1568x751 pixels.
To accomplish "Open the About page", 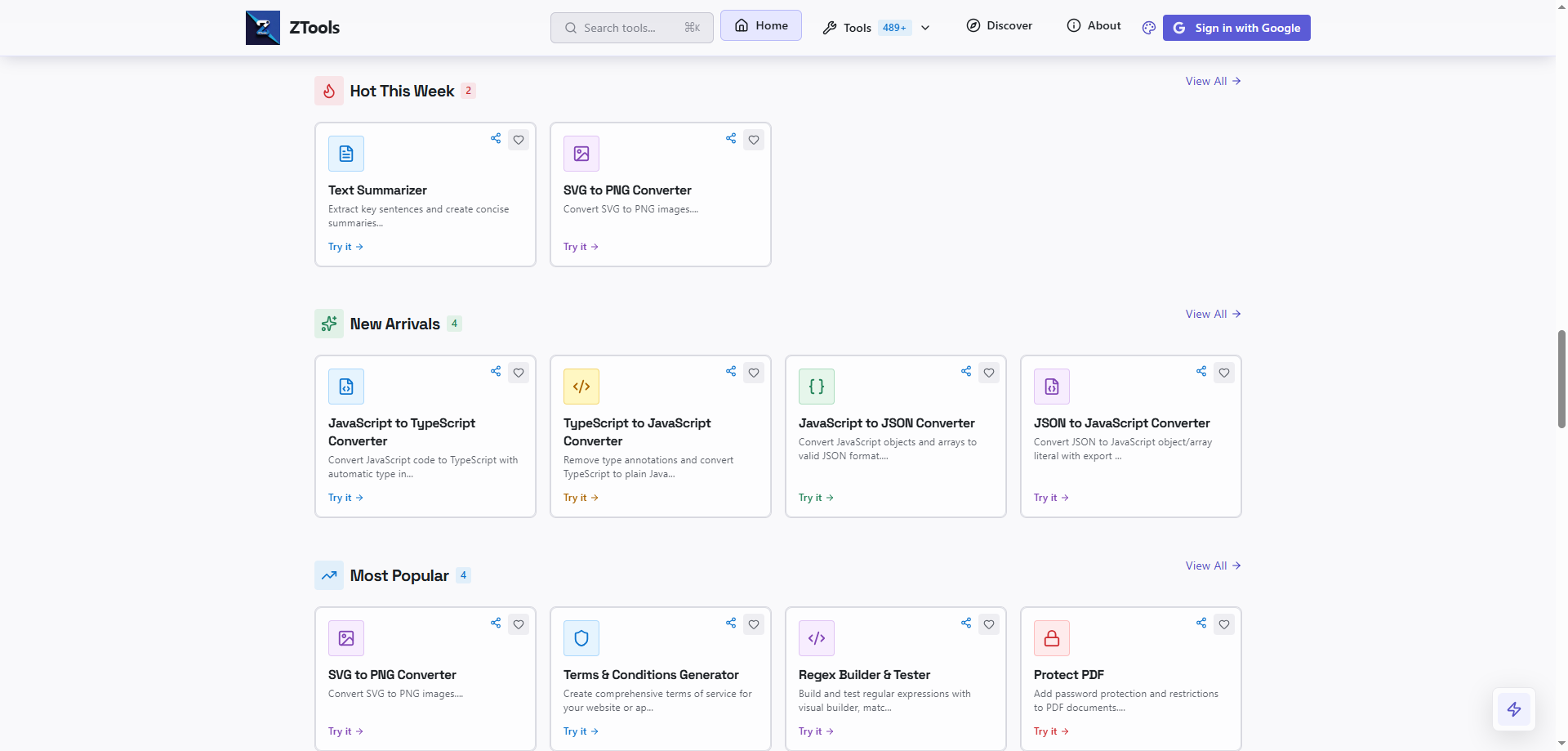I will point(1094,25).
